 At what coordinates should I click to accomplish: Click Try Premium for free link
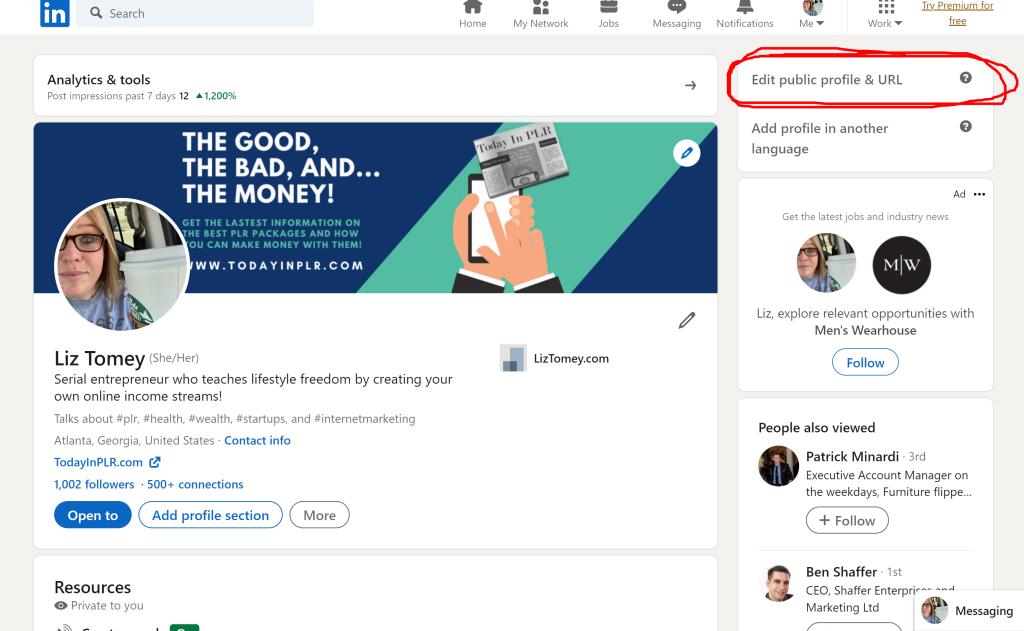pos(957,13)
